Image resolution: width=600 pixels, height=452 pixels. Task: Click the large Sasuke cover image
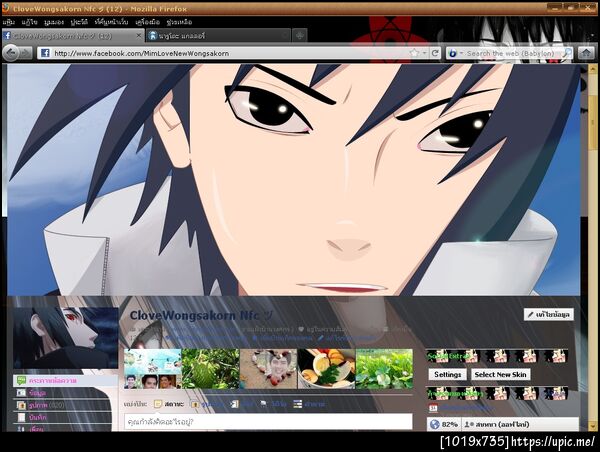[294, 179]
